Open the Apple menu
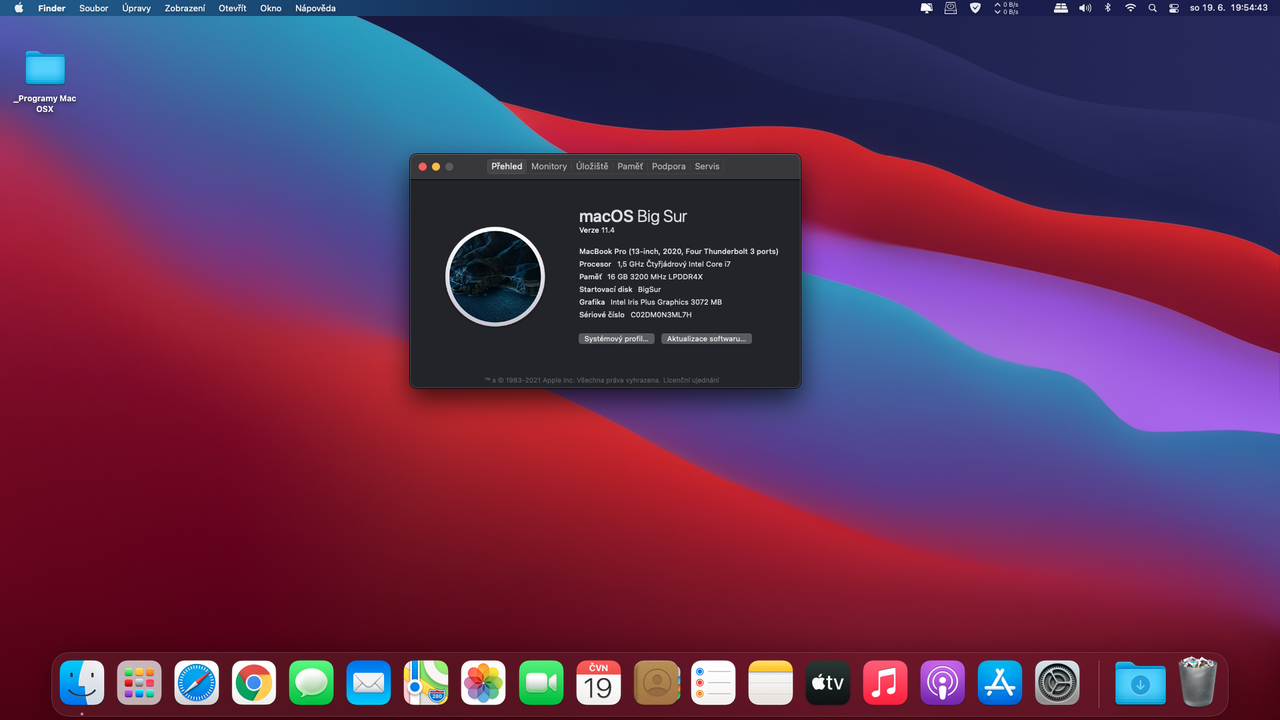Viewport: 1280px width, 720px height. pyautogui.click(x=18, y=8)
